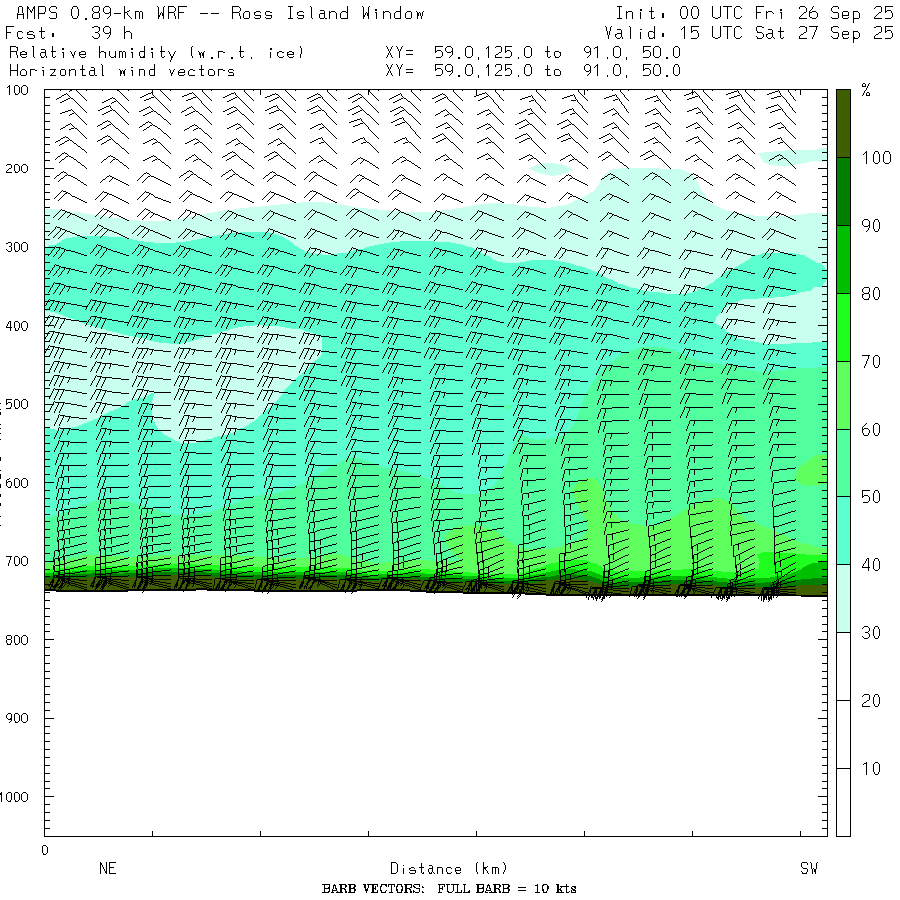Click the 600 pressure axis label
Image resolution: width=900 pixels, height=900 pixels.
(17, 483)
